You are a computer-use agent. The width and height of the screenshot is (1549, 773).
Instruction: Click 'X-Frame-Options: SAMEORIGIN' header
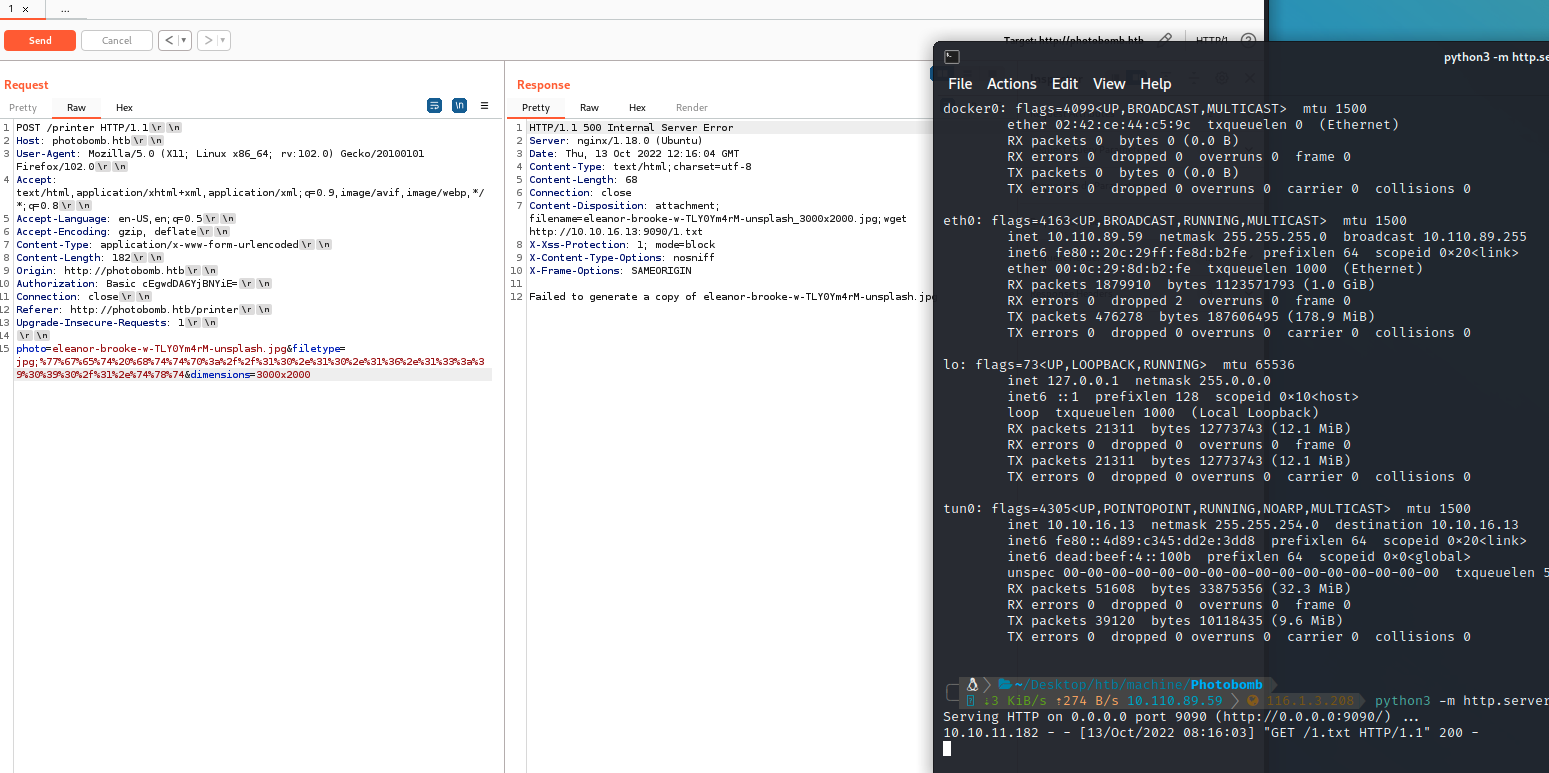610,271
